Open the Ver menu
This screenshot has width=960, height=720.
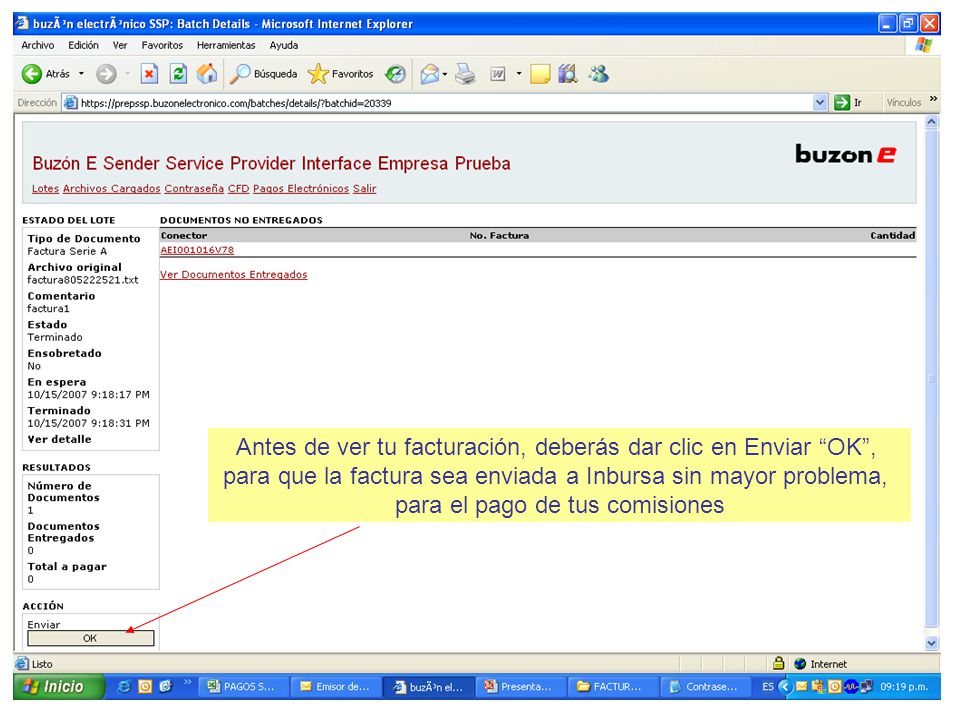120,45
